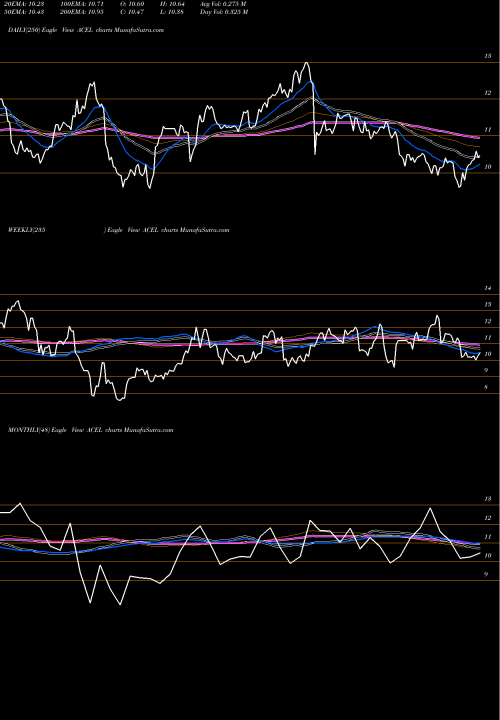Click the Day Vol reading

point(224,12)
